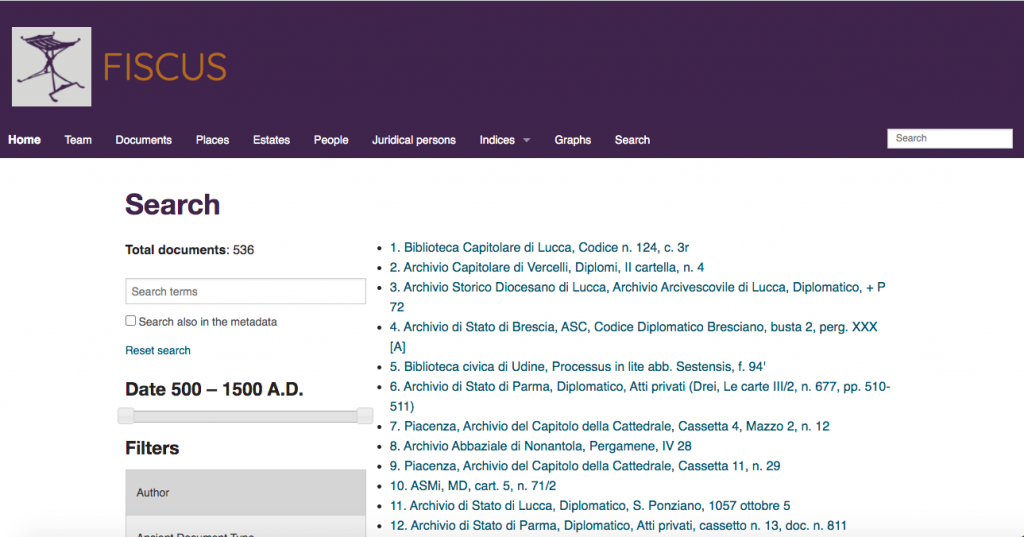1024x537 pixels.
Task: Open the Graphs page
Action: pyautogui.click(x=573, y=140)
